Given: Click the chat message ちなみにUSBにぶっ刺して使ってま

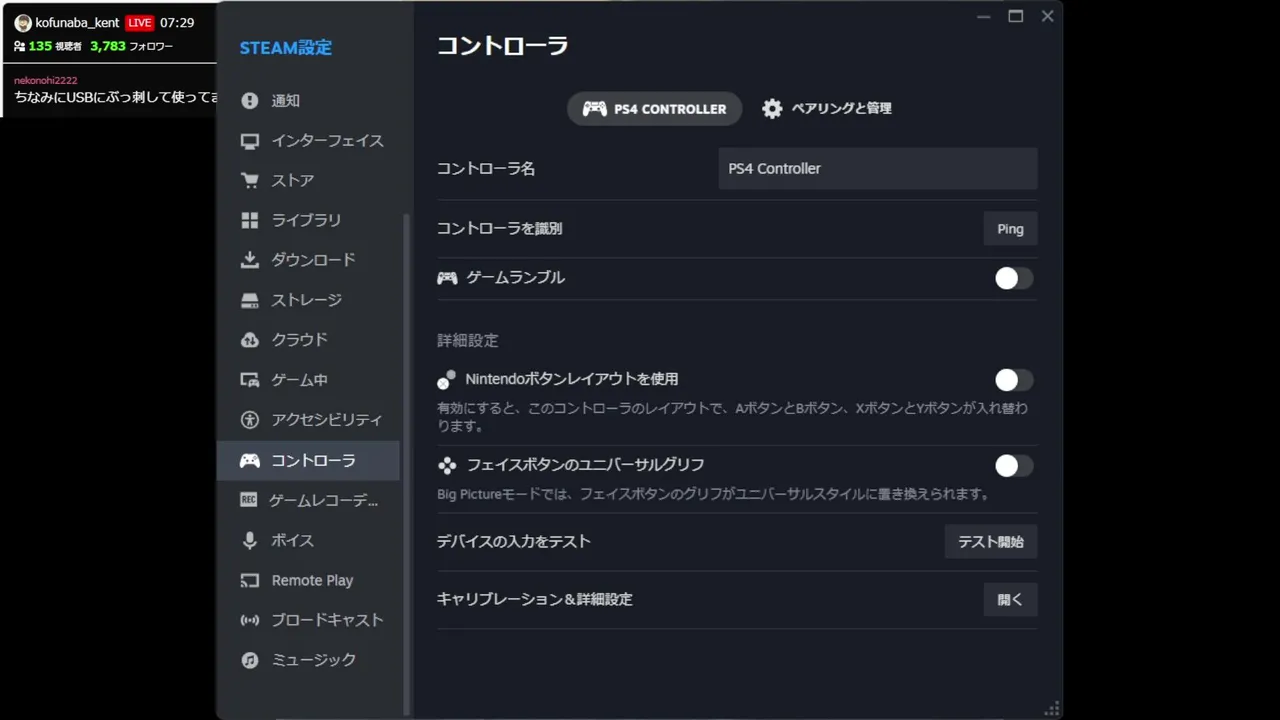Looking at the screenshot, I should (x=116, y=97).
